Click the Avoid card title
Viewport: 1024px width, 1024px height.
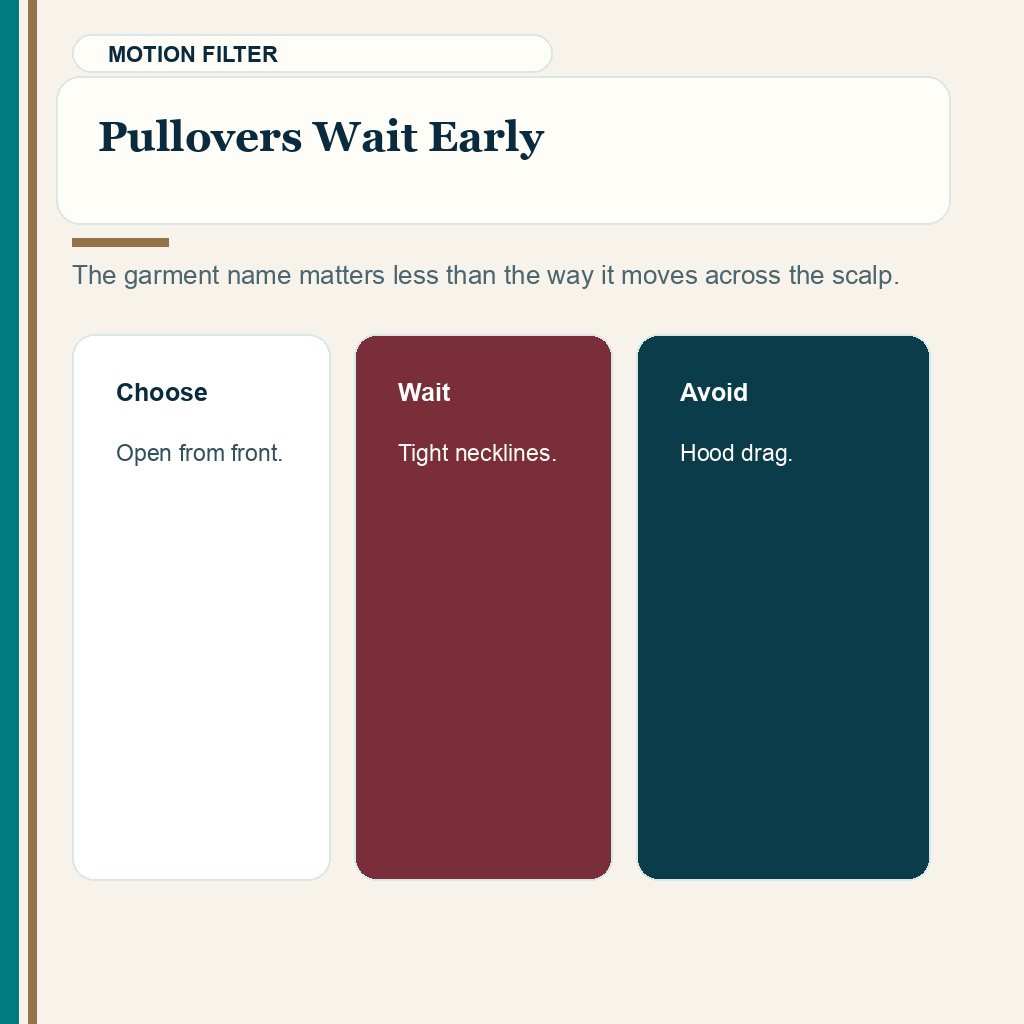[714, 392]
